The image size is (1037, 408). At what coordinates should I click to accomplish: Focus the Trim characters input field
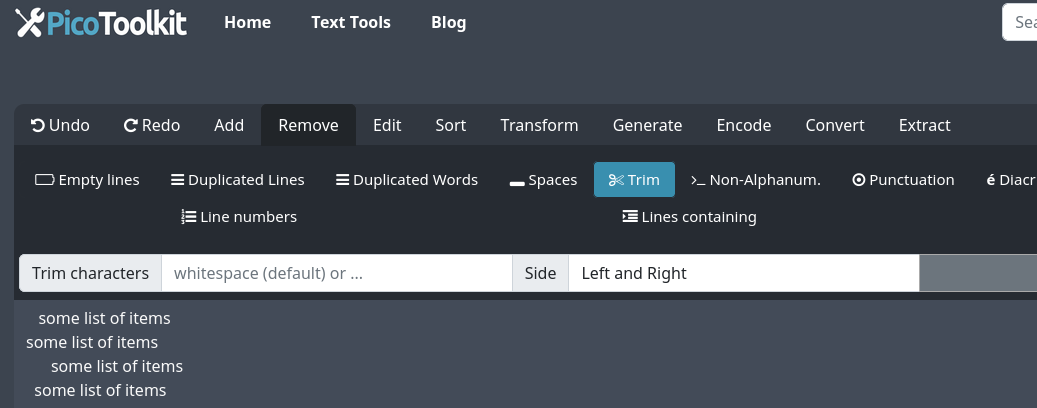click(x=336, y=273)
